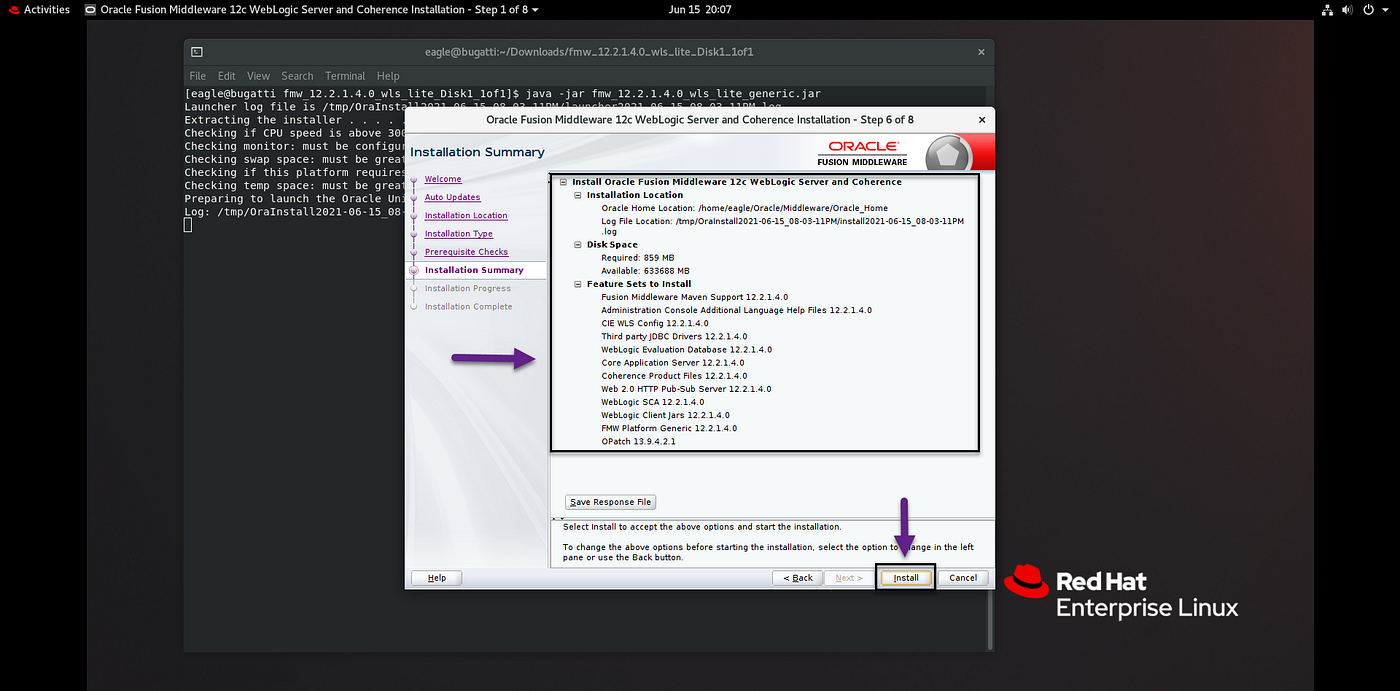Open the File menu in terminal
The image size is (1400, 691).
198,76
